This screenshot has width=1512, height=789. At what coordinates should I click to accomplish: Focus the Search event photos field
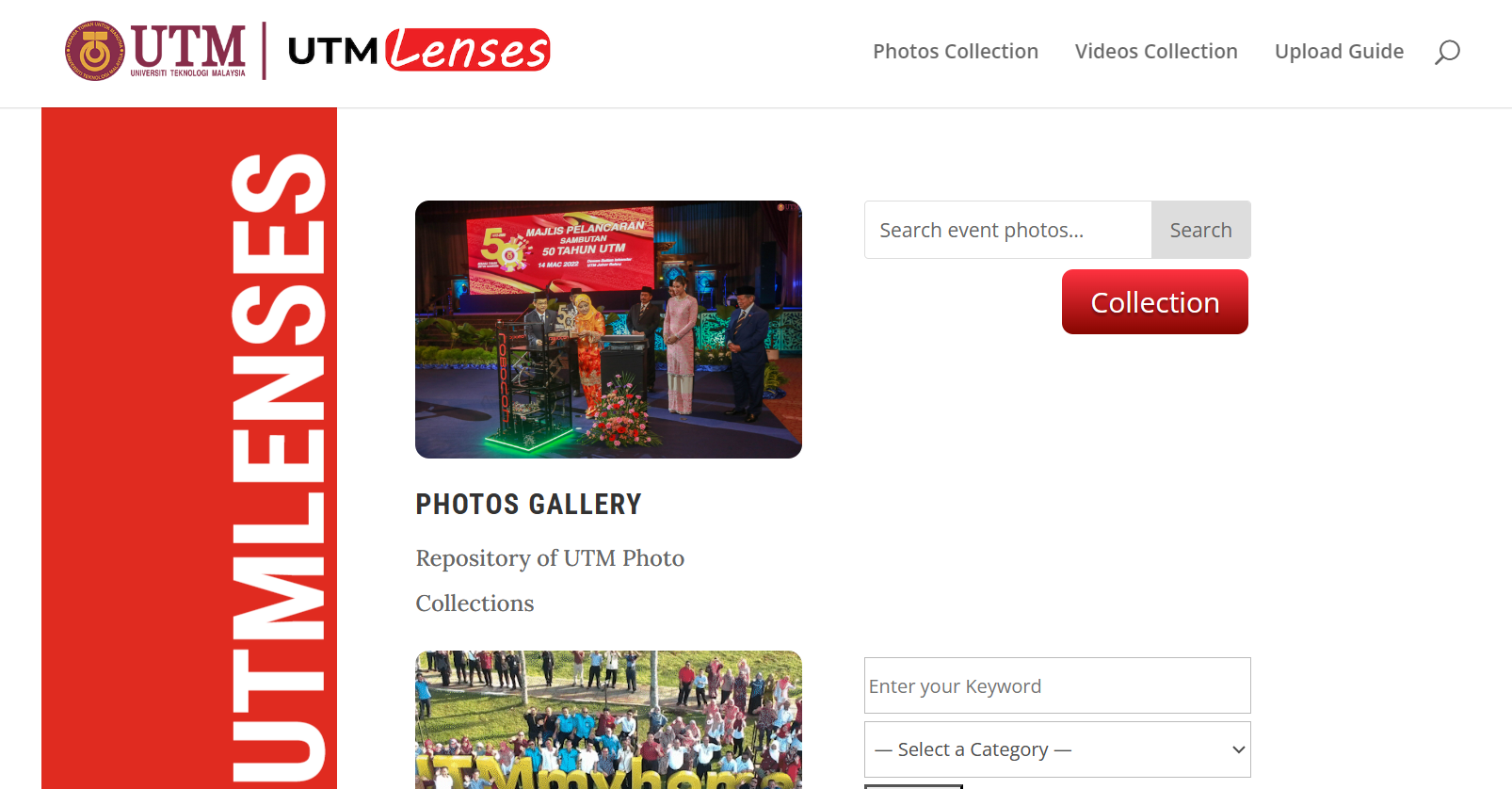(1007, 230)
